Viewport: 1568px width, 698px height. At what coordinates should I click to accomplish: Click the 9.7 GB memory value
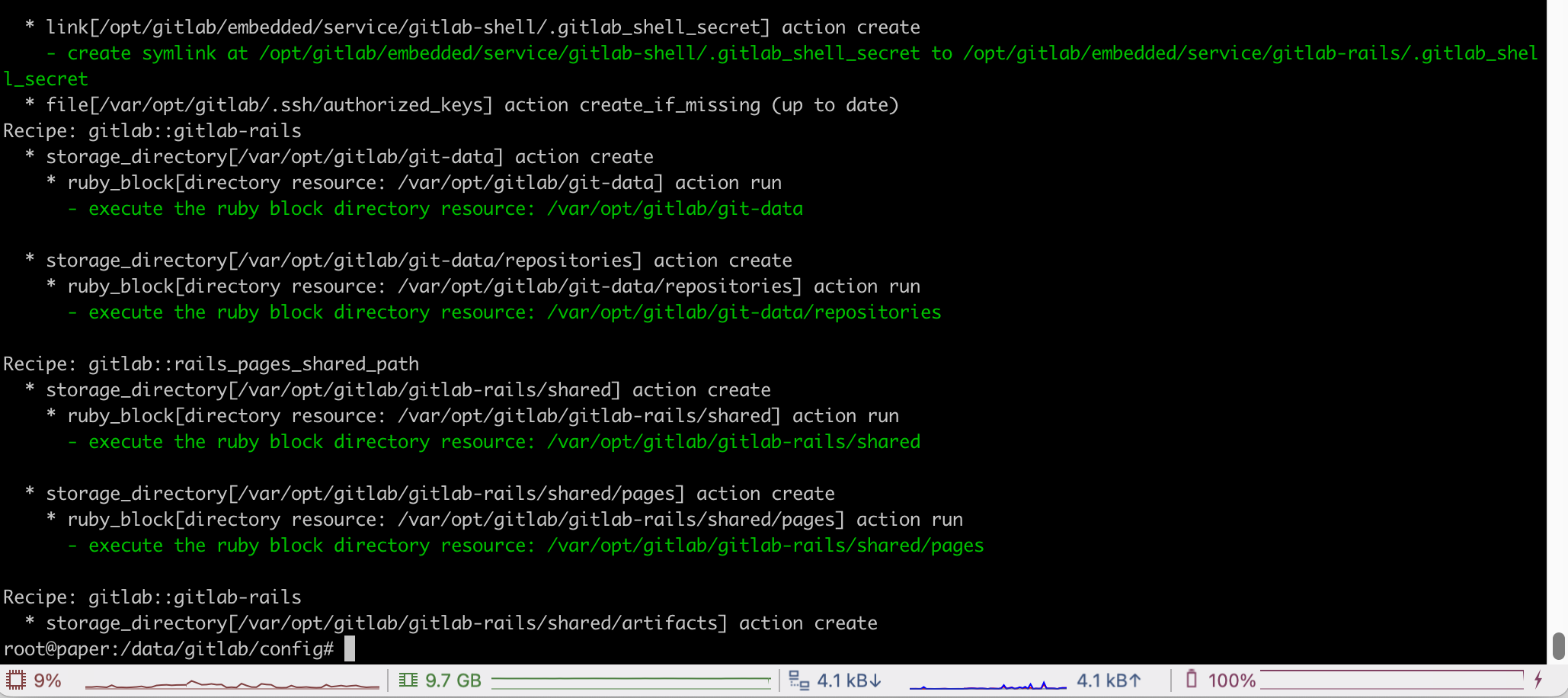tap(453, 680)
